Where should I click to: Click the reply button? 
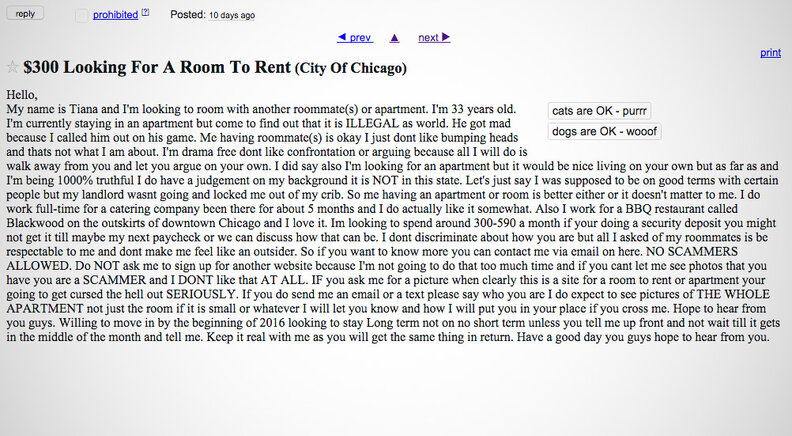click(25, 14)
